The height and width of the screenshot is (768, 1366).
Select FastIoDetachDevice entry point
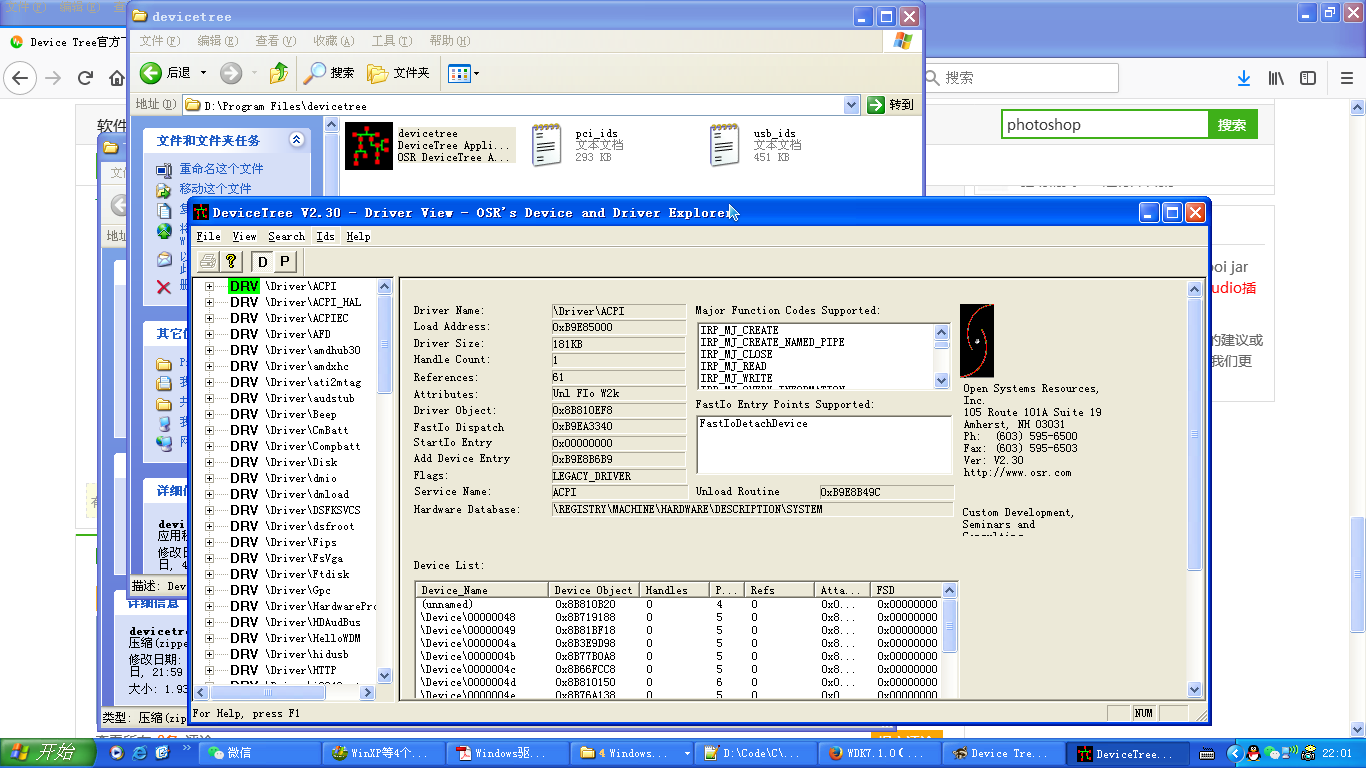point(753,423)
